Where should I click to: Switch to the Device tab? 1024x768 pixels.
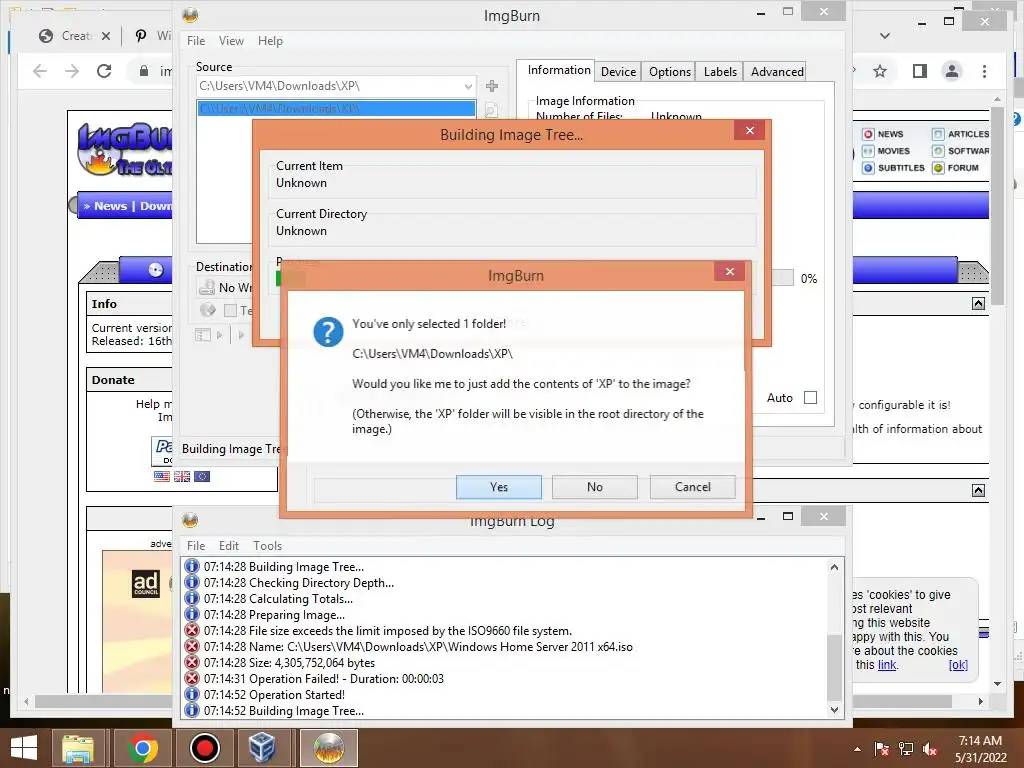click(618, 72)
